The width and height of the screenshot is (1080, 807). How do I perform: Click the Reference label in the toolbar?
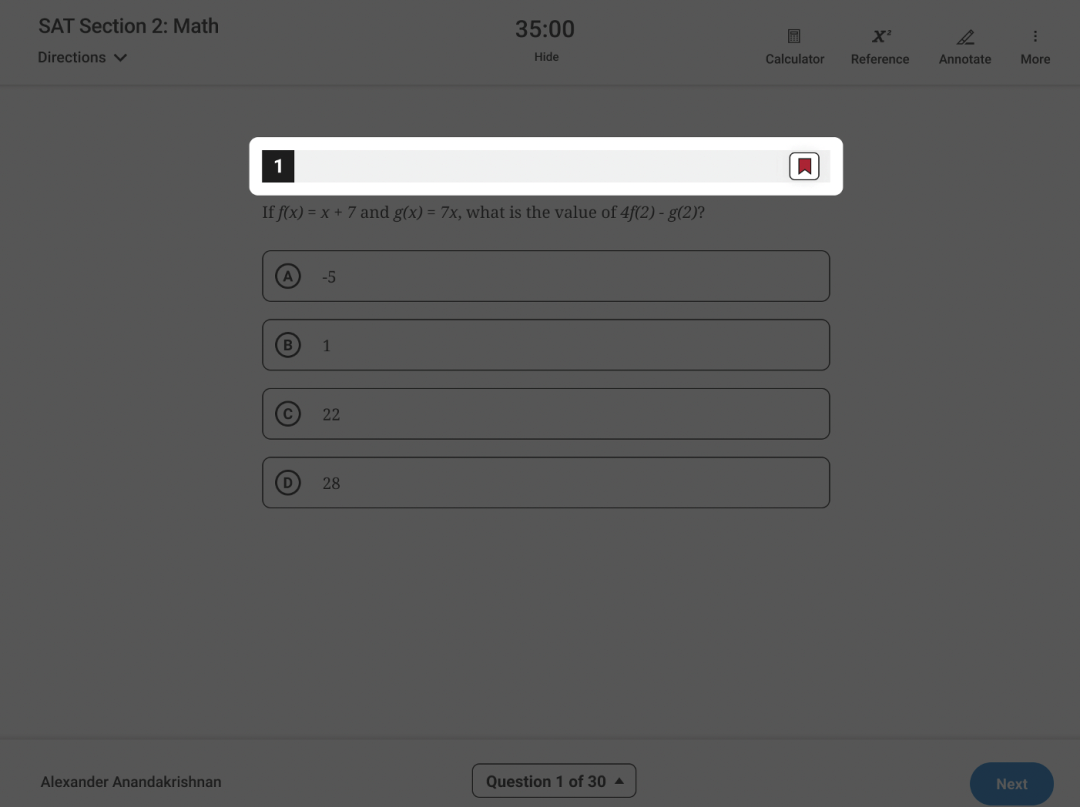click(880, 59)
